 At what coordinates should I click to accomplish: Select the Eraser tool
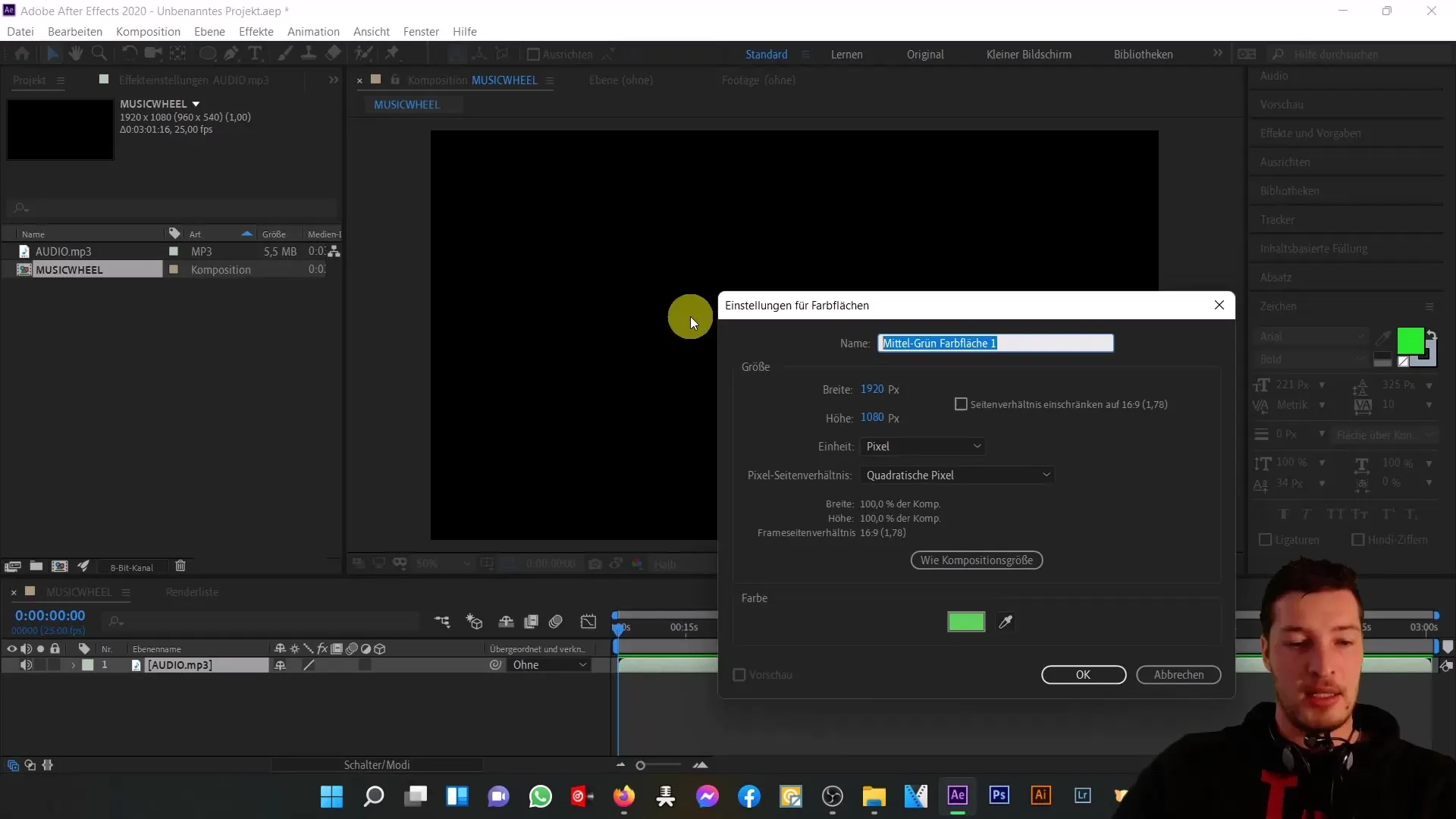(x=334, y=54)
